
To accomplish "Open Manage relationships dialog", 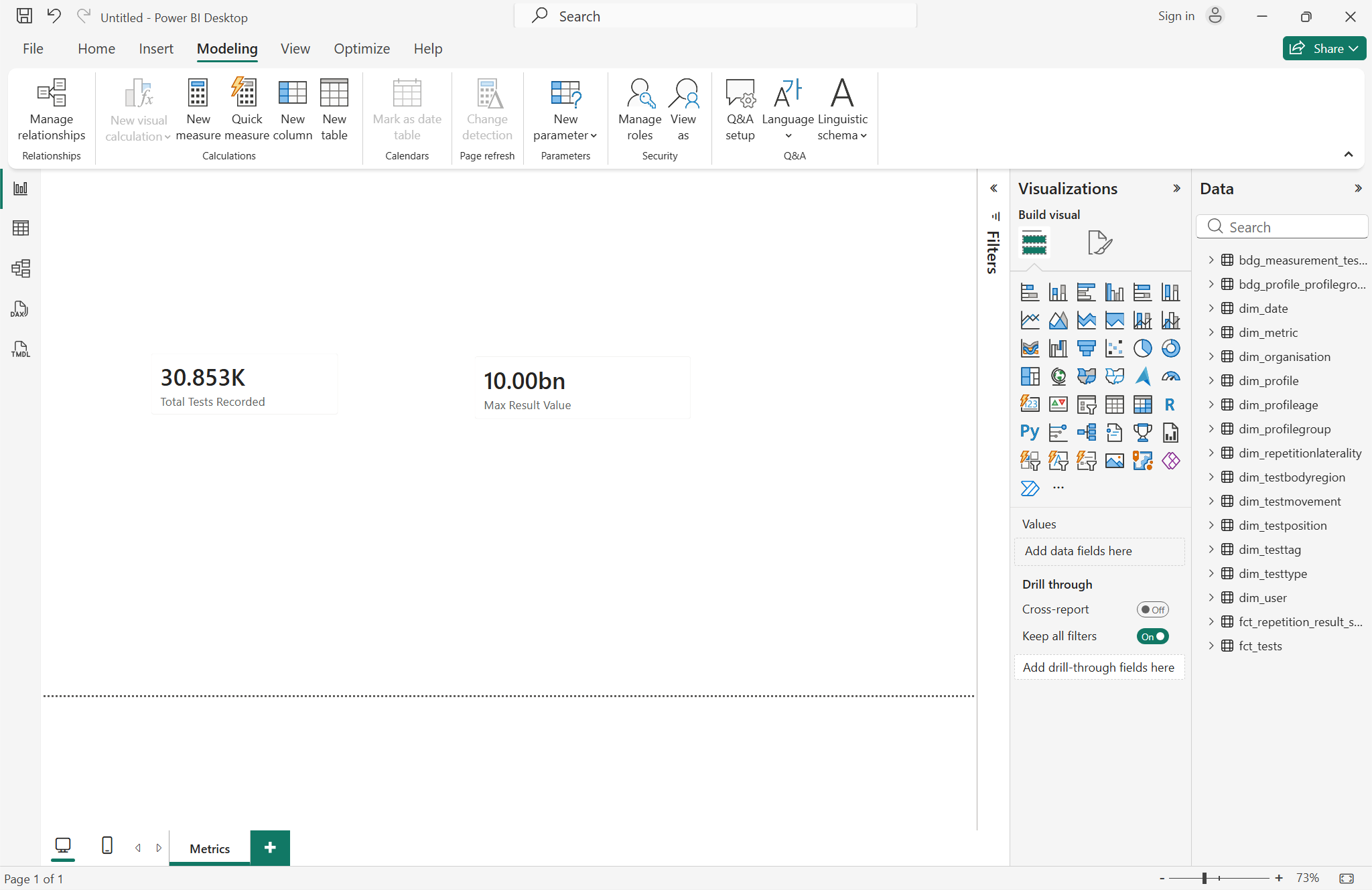I will [x=52, y=110].
